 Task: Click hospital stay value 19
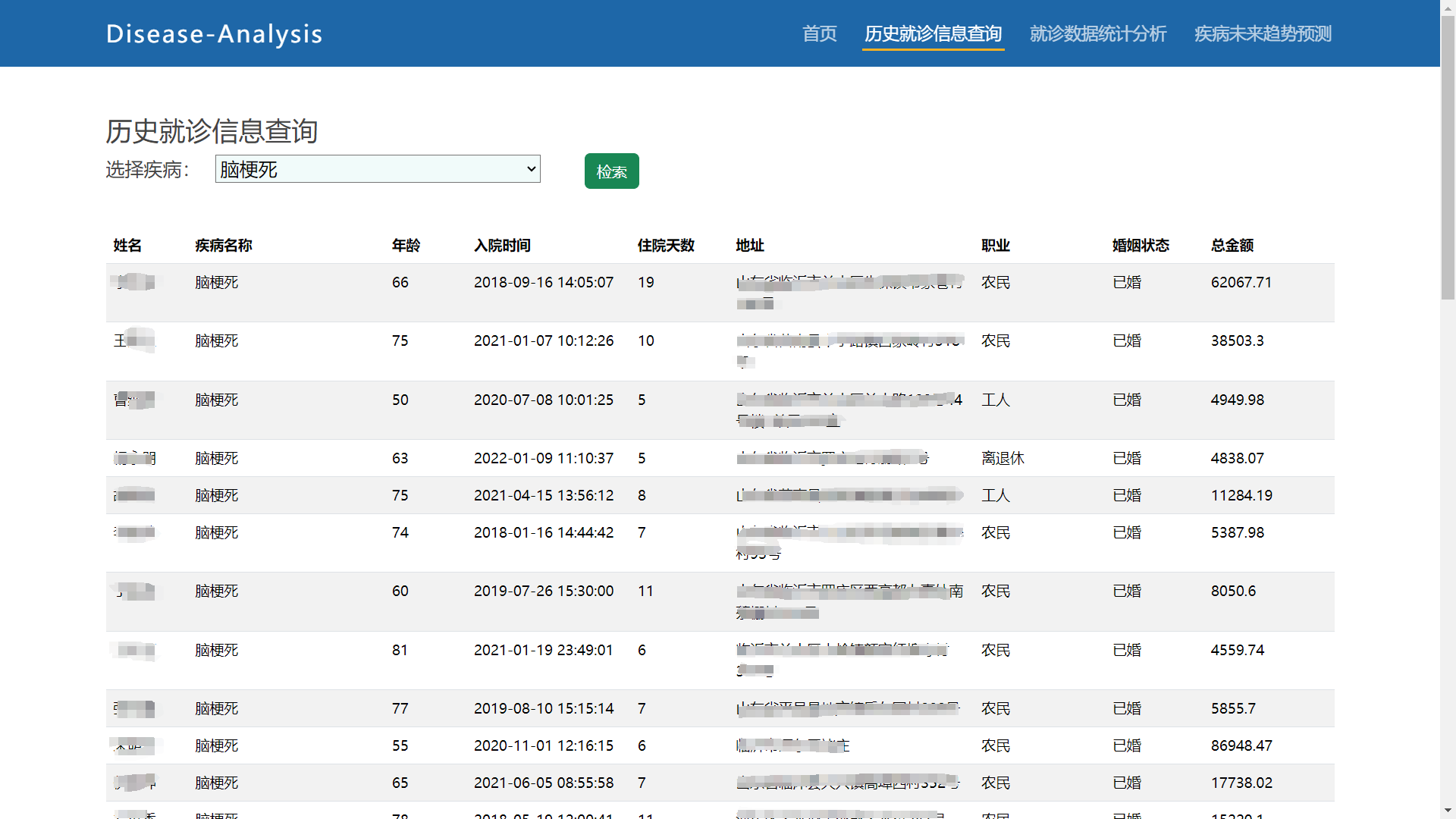click(x=646, y=283)
